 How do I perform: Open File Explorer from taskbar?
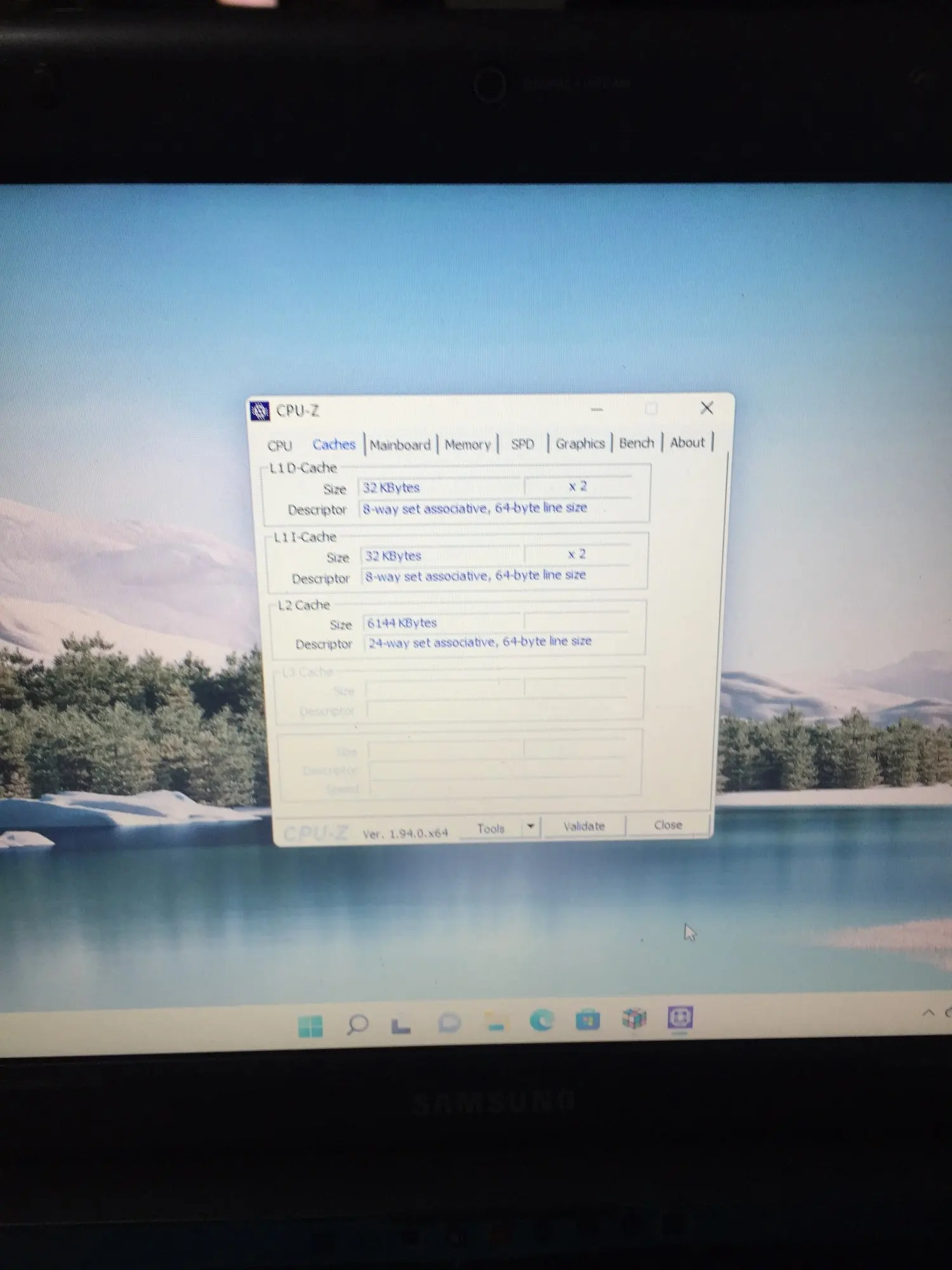pyautogui.click(x=496, y=1022)
